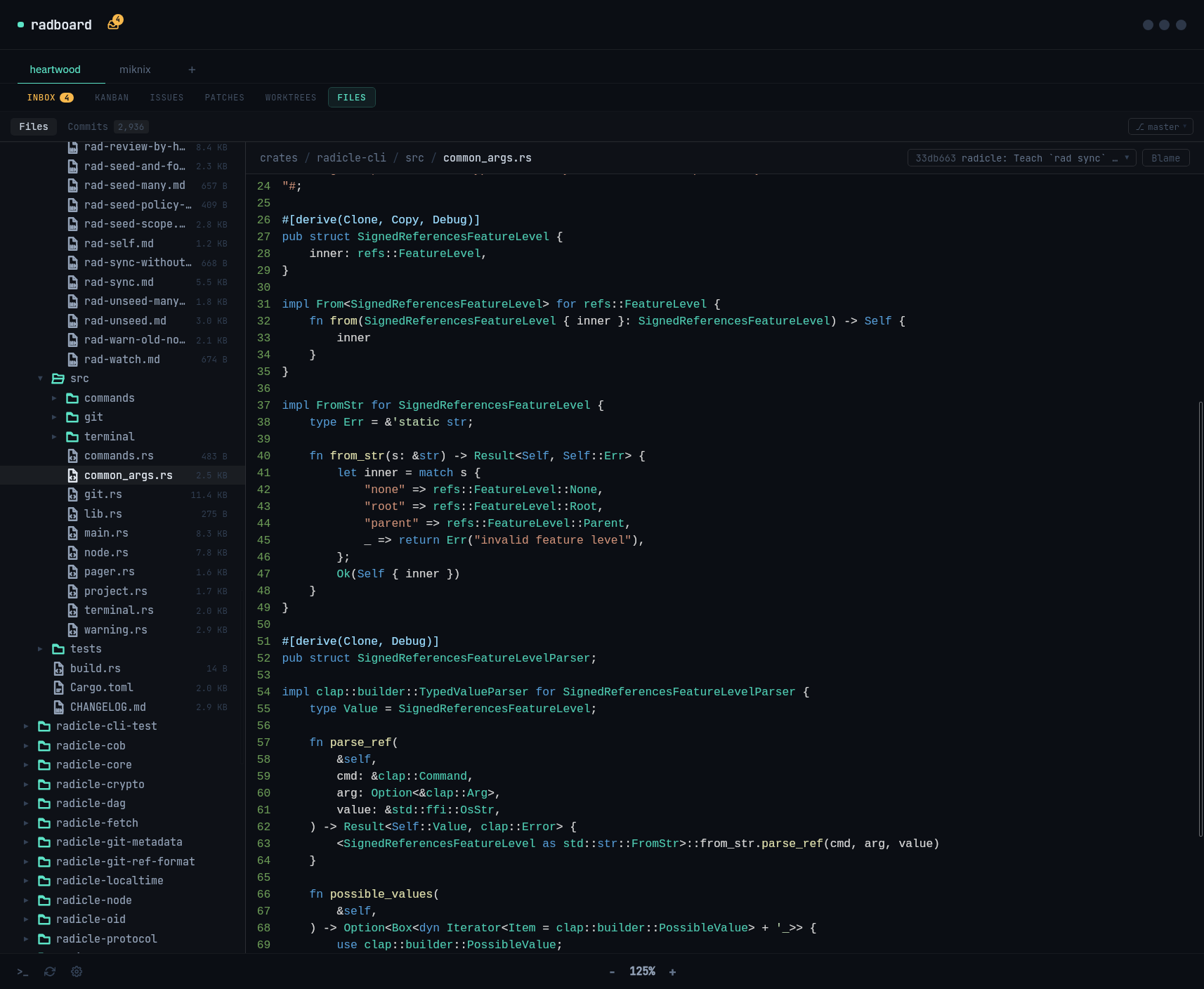Click the markdown icon for rad-sync.md
Screen dimensions: 1204x989
[72, 282]
